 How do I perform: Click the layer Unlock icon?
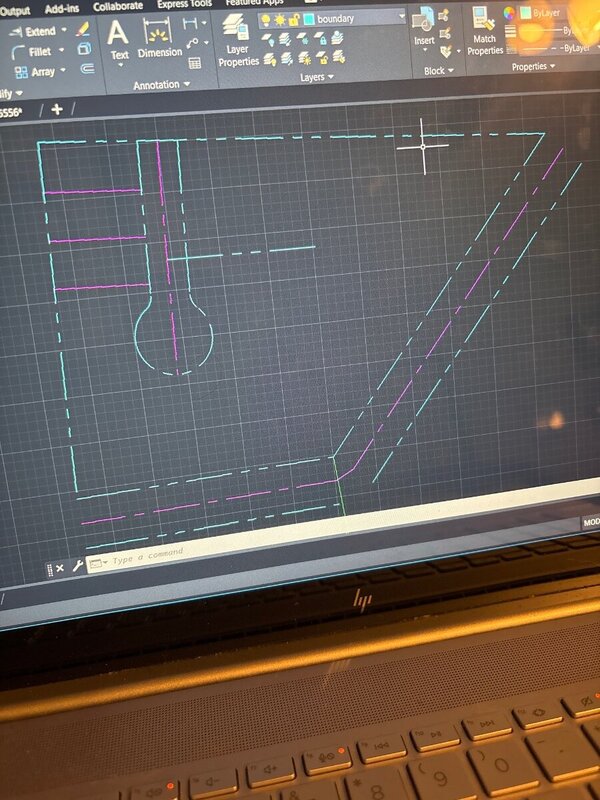322,58
